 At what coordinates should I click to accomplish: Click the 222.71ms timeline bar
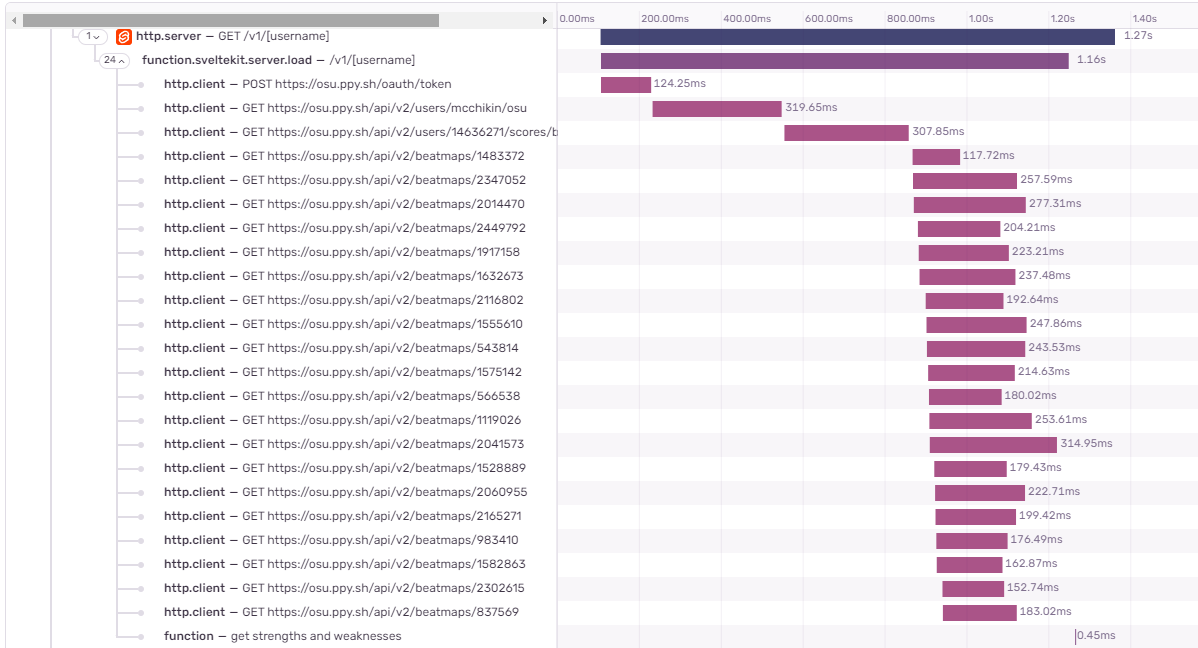[979, 492]
